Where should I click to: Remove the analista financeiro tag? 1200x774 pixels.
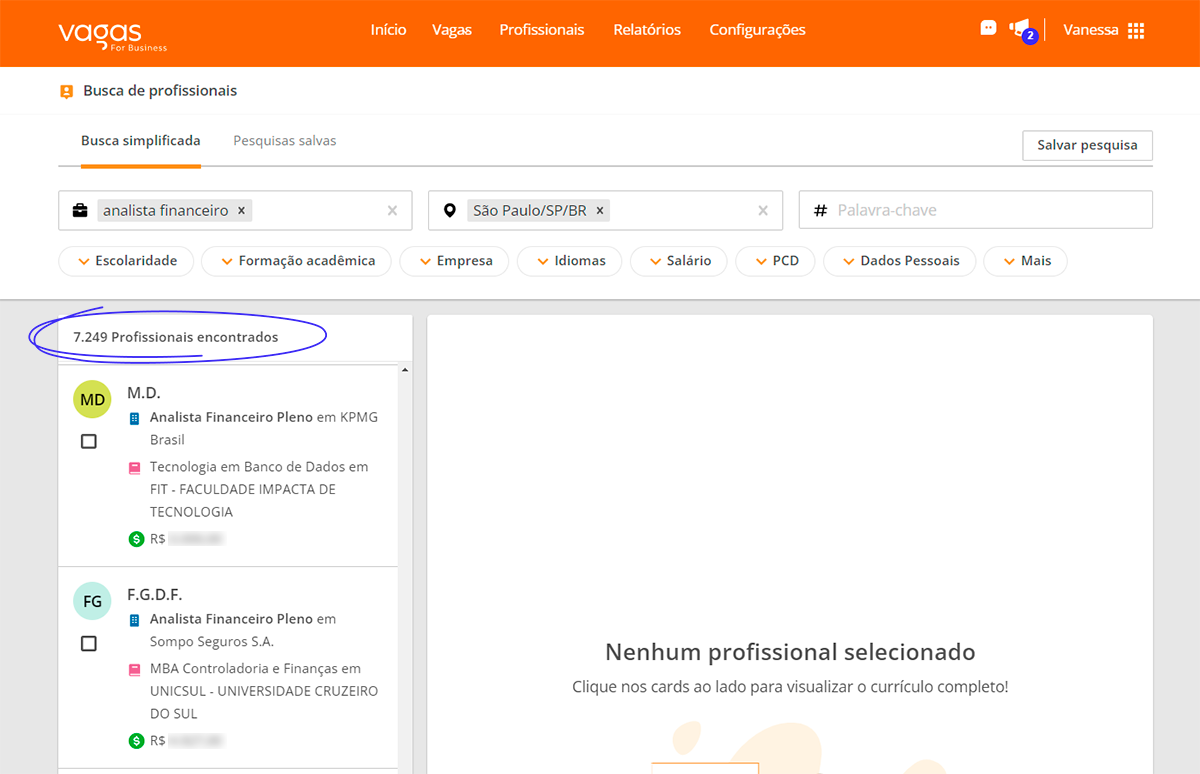click(241, 211)
